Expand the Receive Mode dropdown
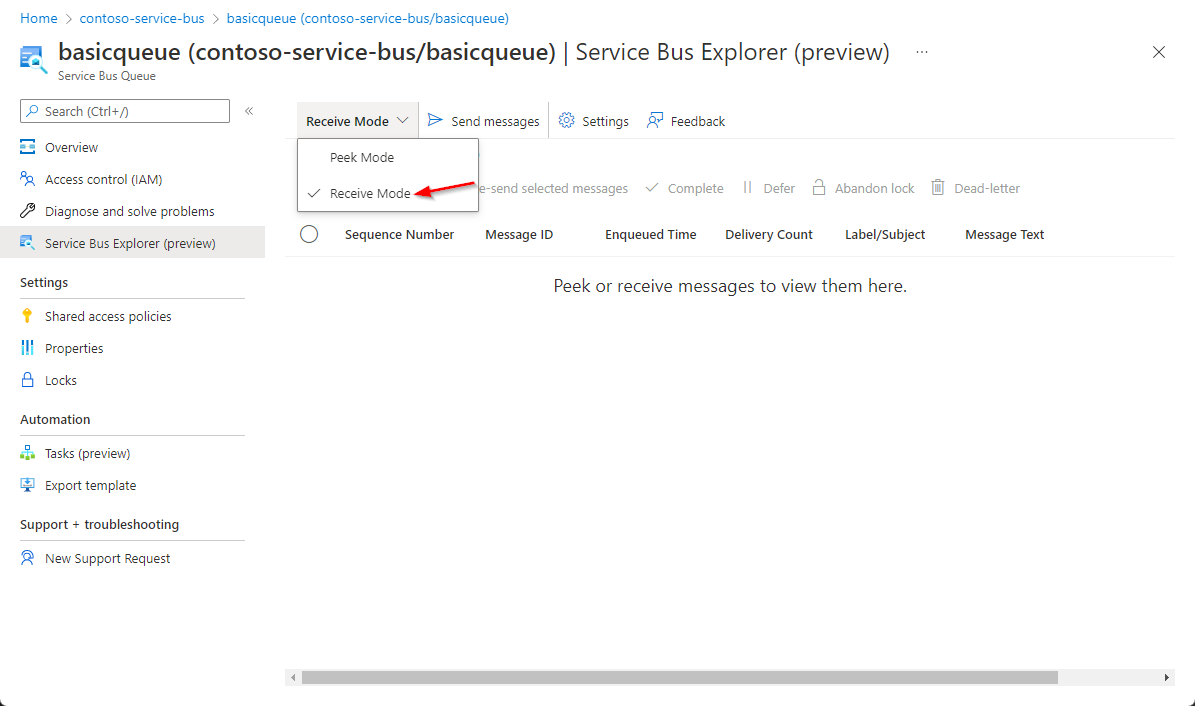 click(x=357, y=120)
